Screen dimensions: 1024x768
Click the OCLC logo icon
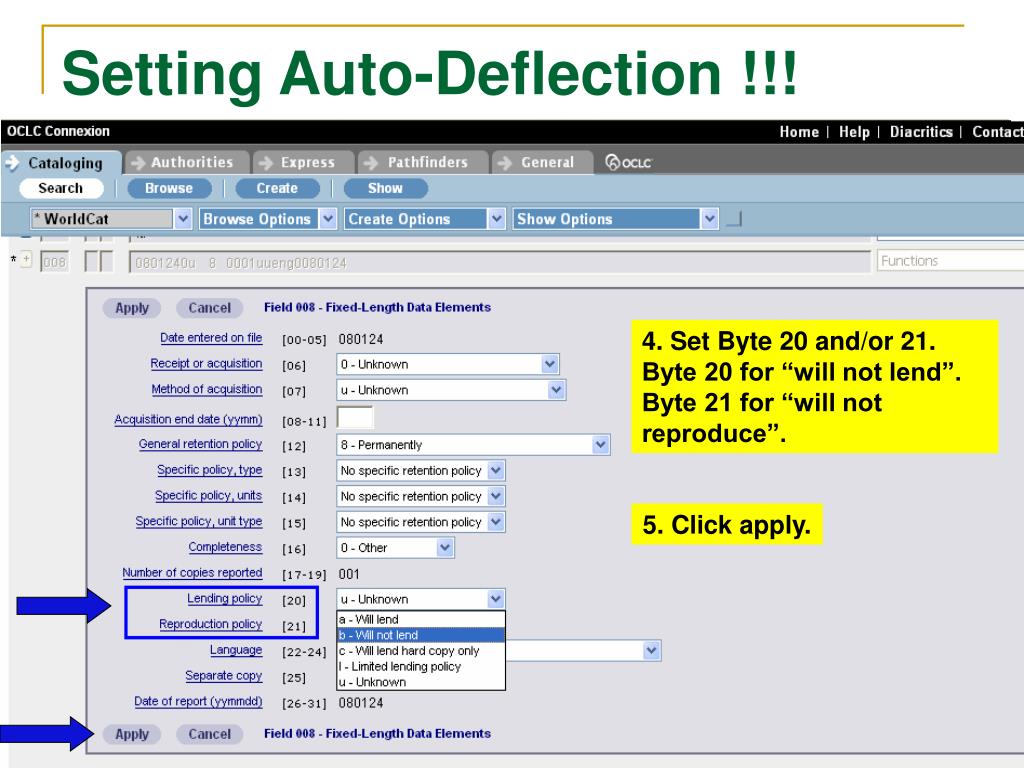point(628,163)
